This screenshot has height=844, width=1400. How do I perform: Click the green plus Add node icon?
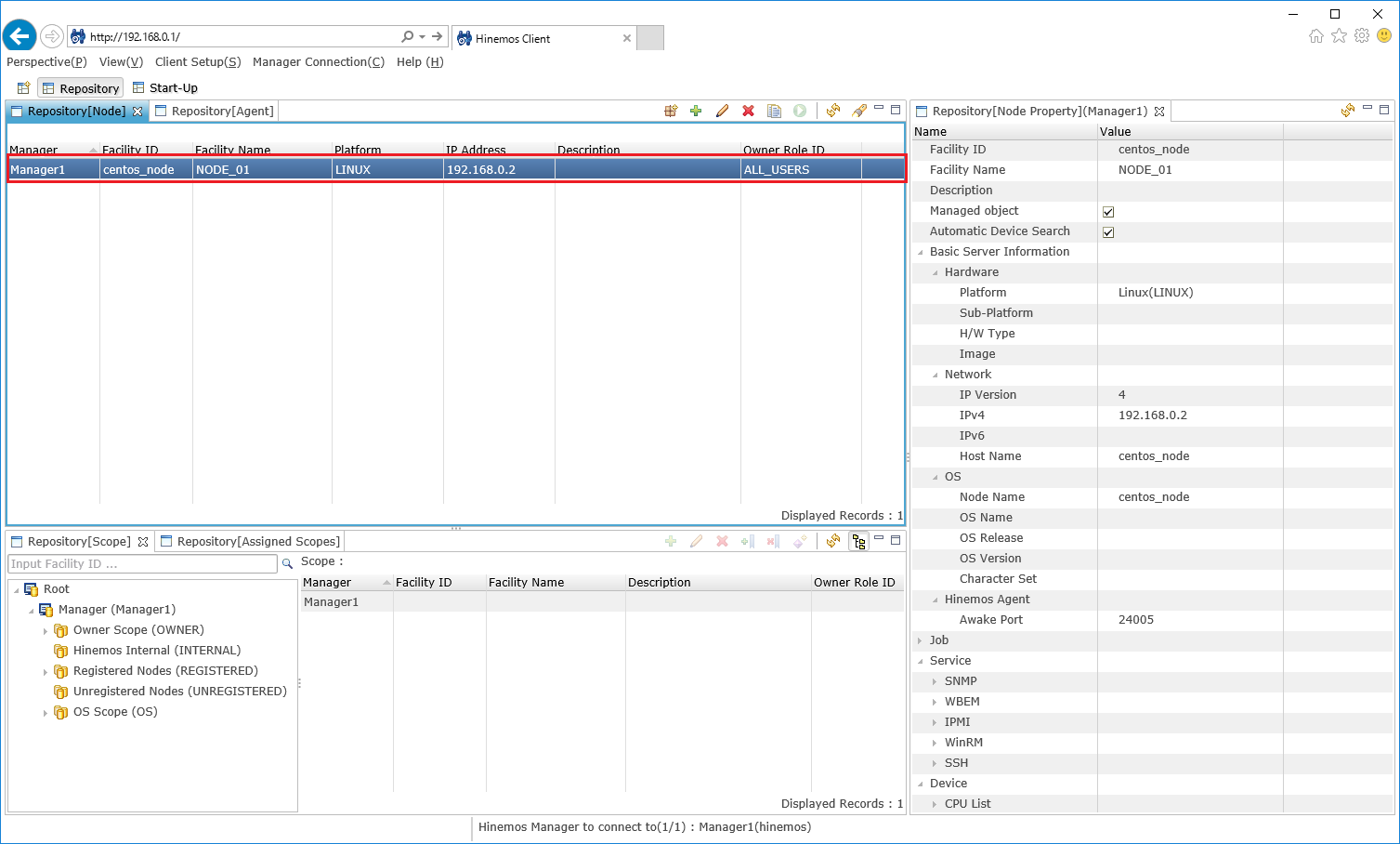click(x=696, y=111)
